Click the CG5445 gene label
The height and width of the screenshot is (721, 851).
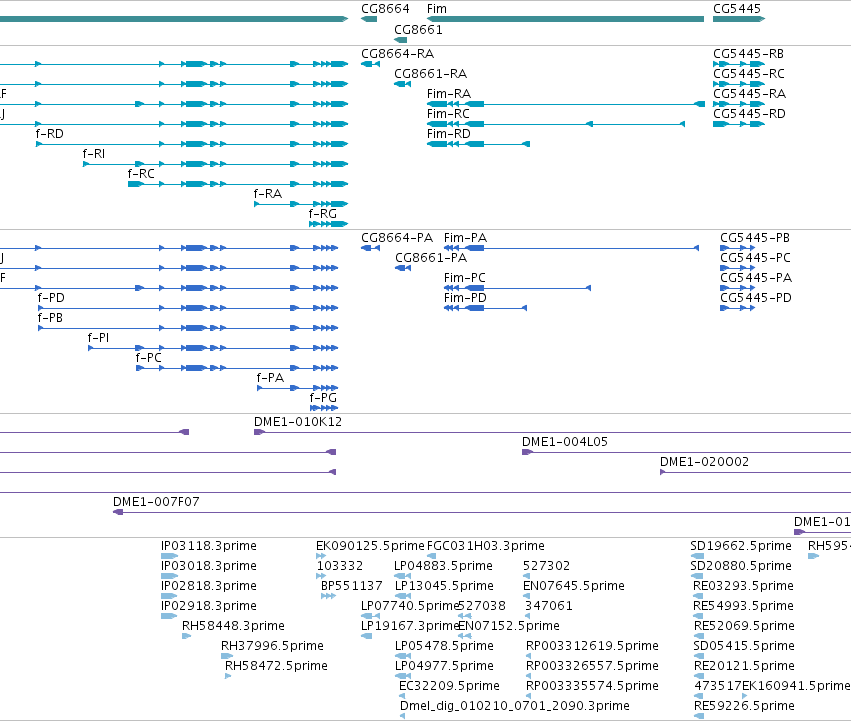pos(737,9)
